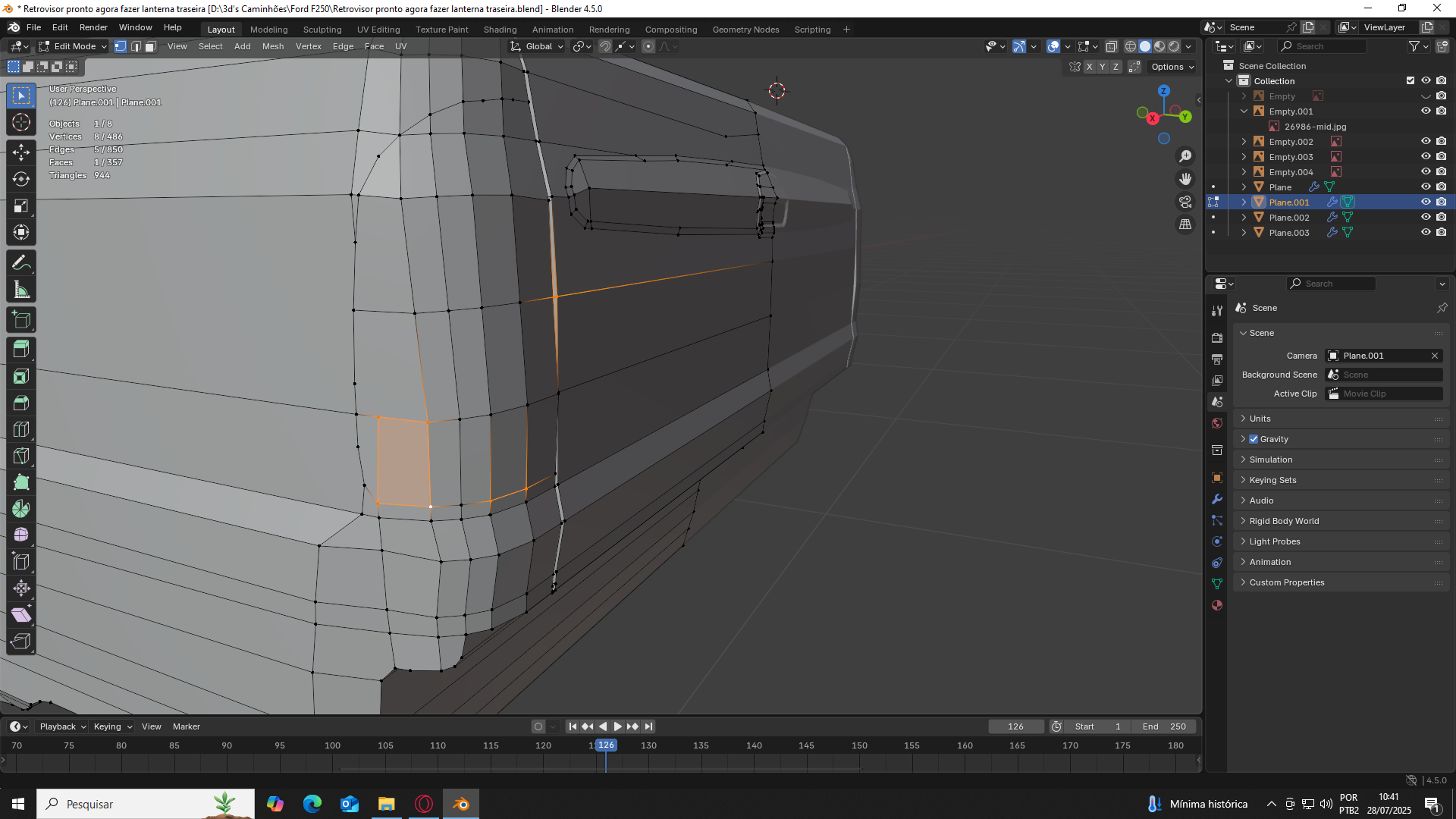Open the Mesh menu
Screen dimensions: 1456x819
click(272, 46)
